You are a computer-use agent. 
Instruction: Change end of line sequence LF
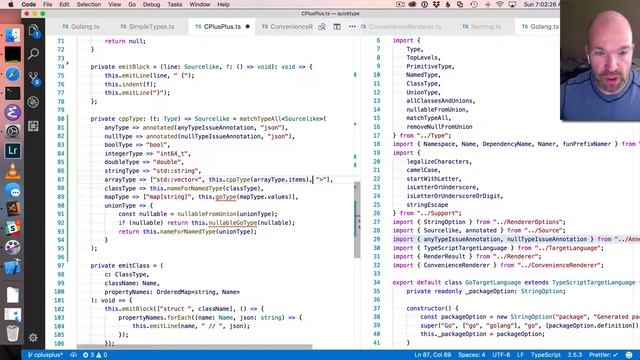point(520,355)
